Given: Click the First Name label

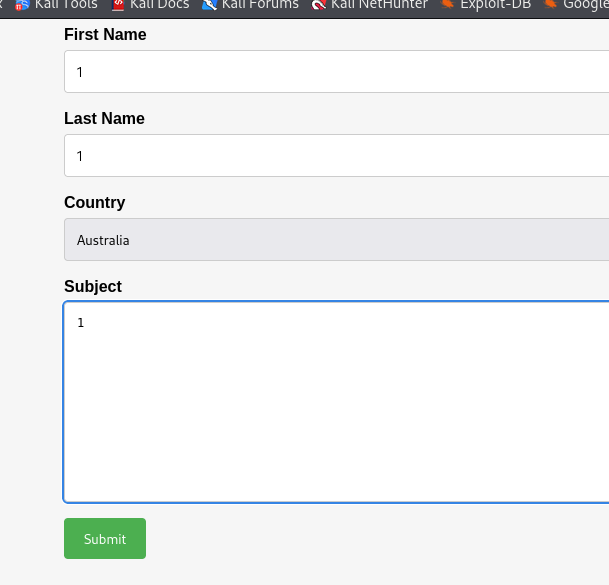Looking at the screenshot, I should pos(105,35).
